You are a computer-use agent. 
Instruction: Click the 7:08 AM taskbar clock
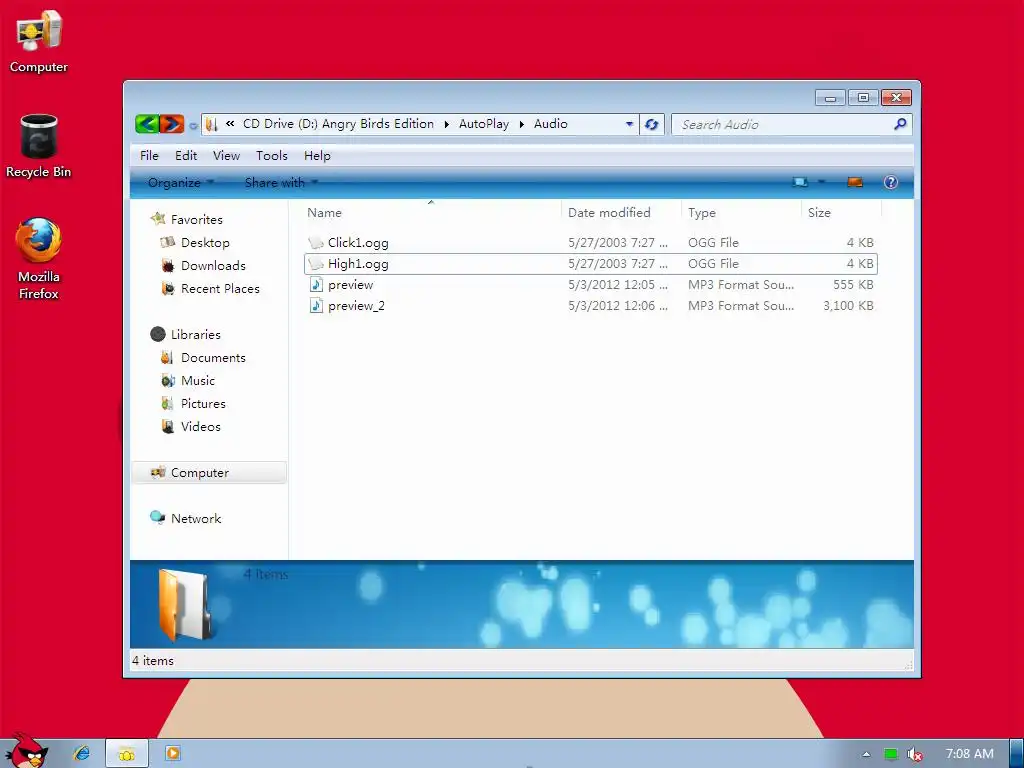[970, 754]
